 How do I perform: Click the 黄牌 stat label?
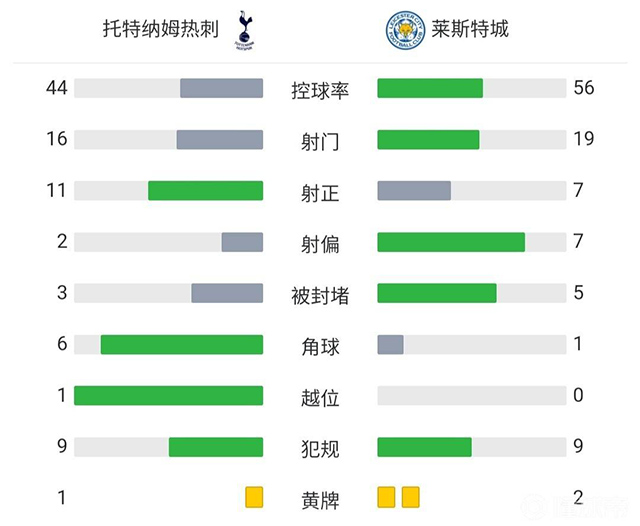[320, 500]
